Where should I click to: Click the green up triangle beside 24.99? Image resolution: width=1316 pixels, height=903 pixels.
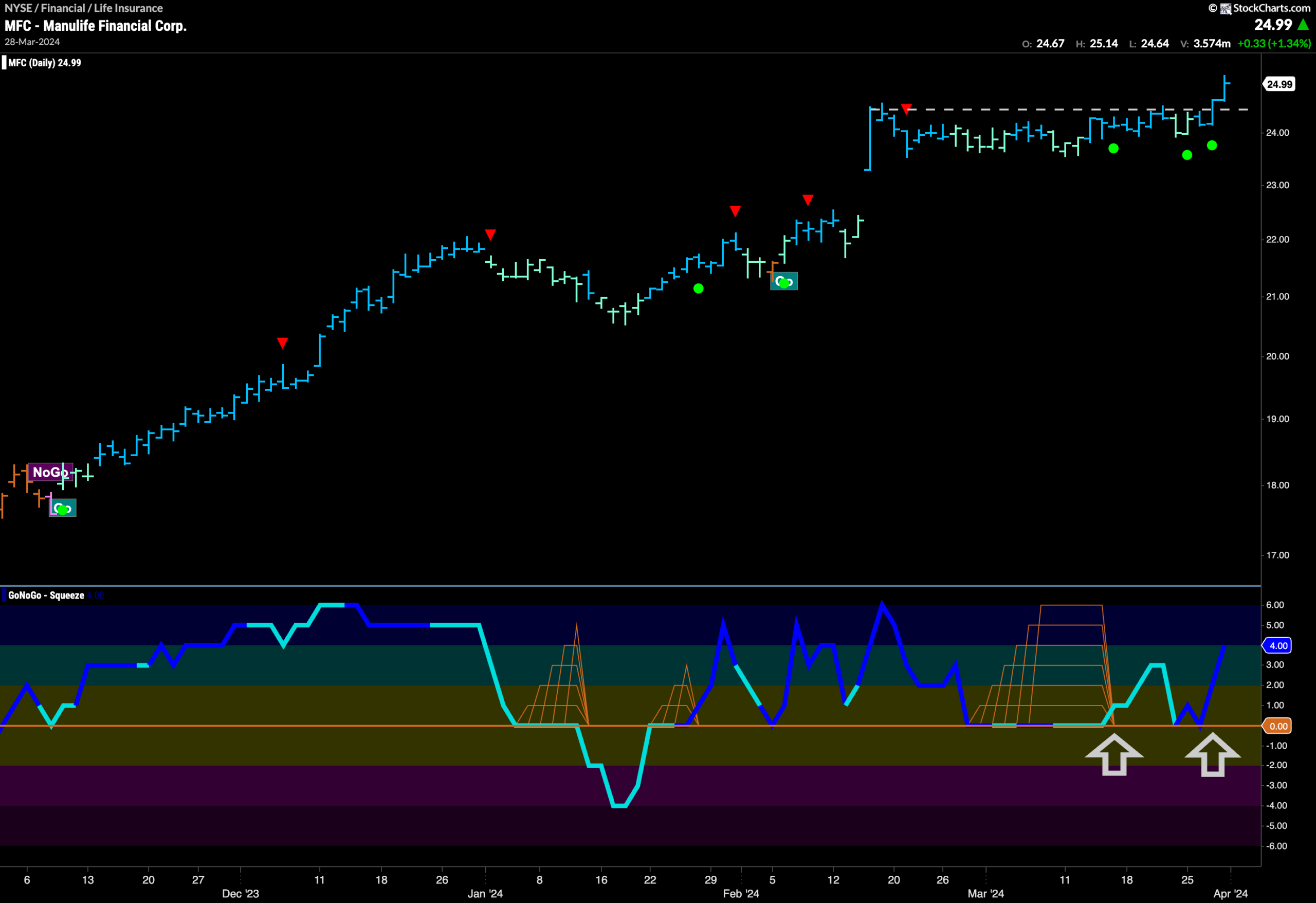[1303, 24]
